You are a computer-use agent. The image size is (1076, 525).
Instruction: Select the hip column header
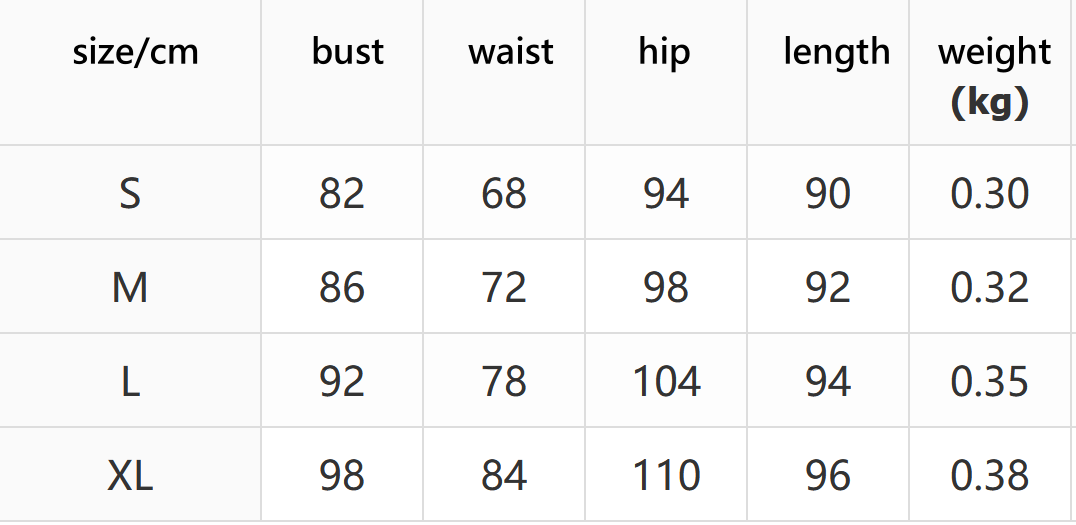664,52
